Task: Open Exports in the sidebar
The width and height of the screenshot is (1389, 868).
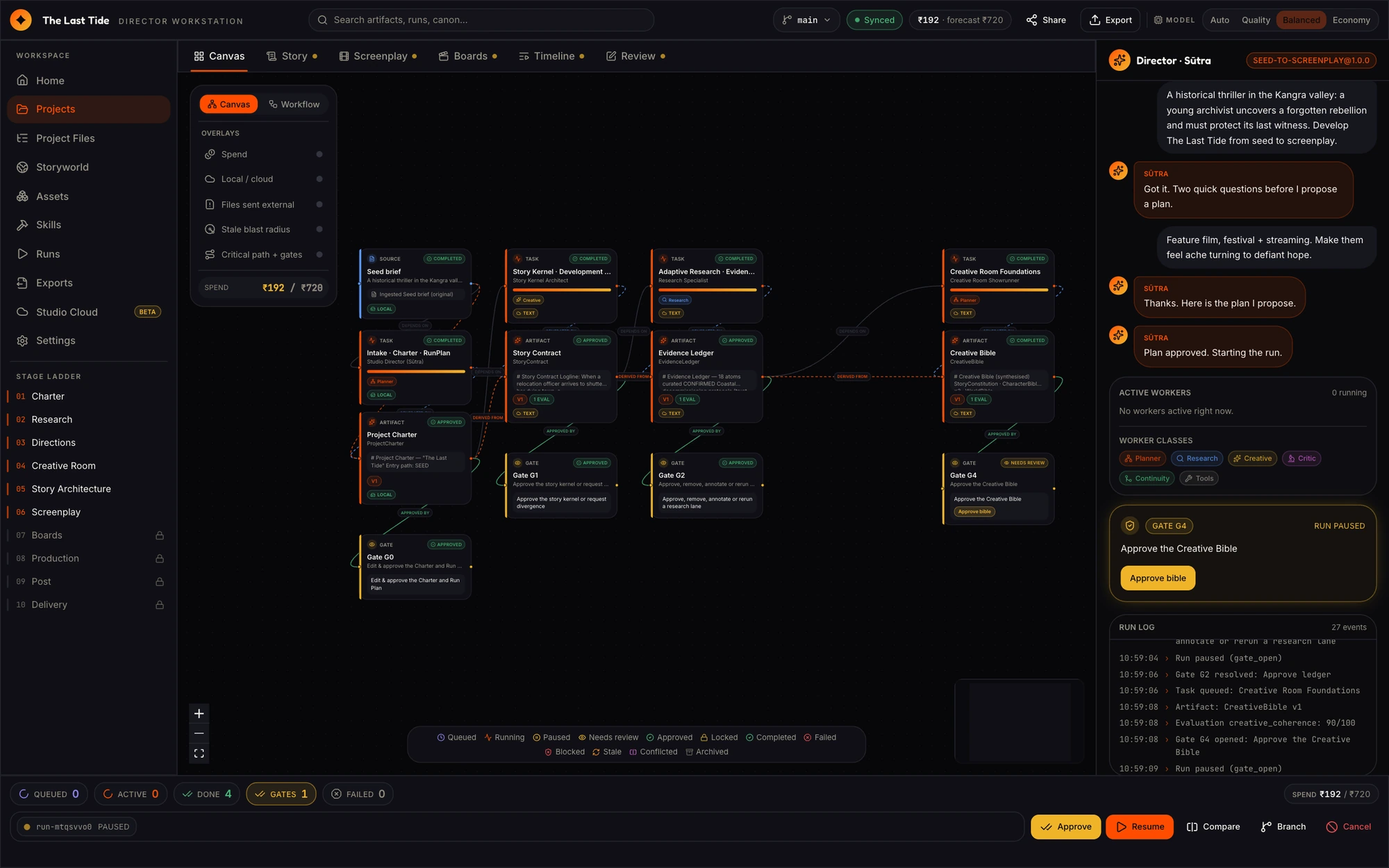Action: click(88, 283)
